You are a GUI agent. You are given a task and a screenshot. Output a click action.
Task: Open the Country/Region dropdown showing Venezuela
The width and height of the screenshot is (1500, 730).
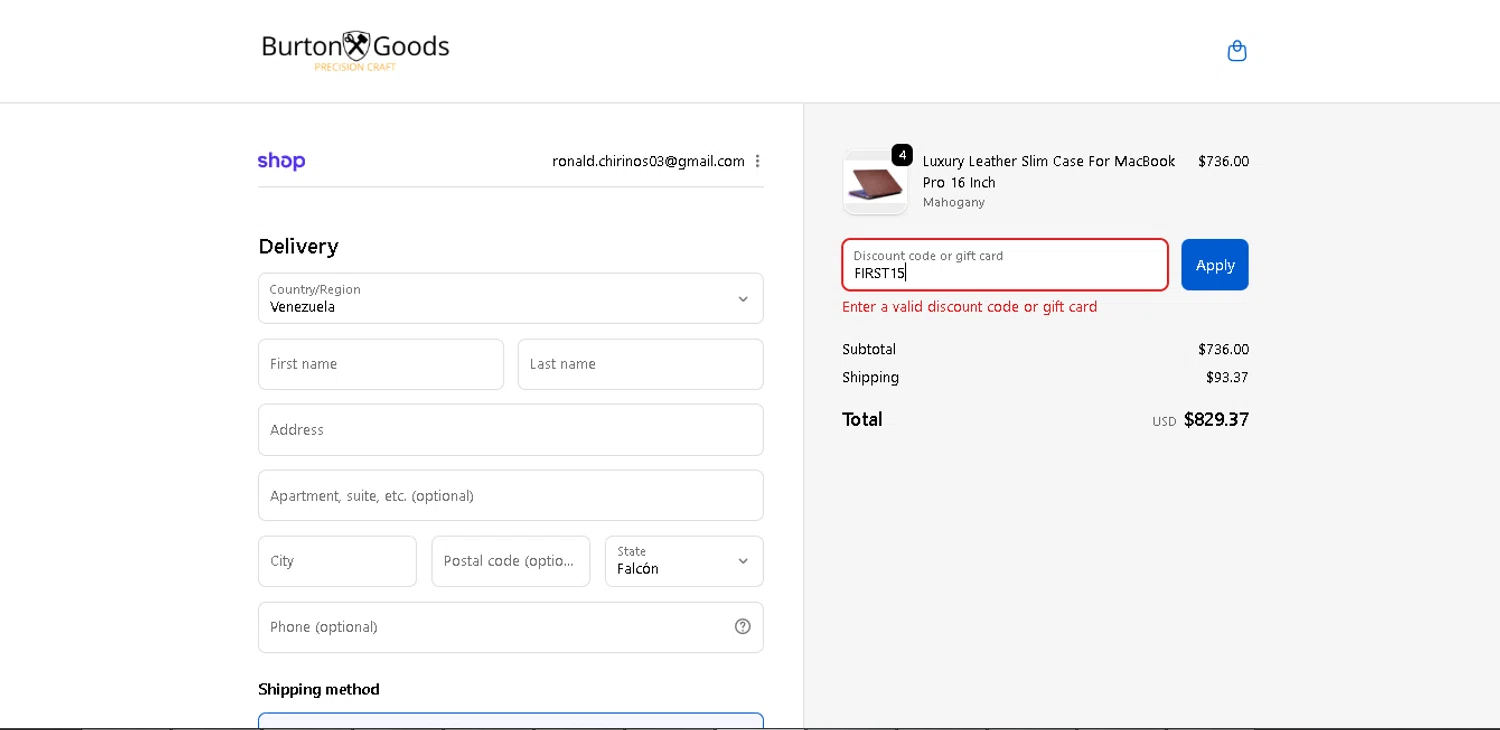511,298
